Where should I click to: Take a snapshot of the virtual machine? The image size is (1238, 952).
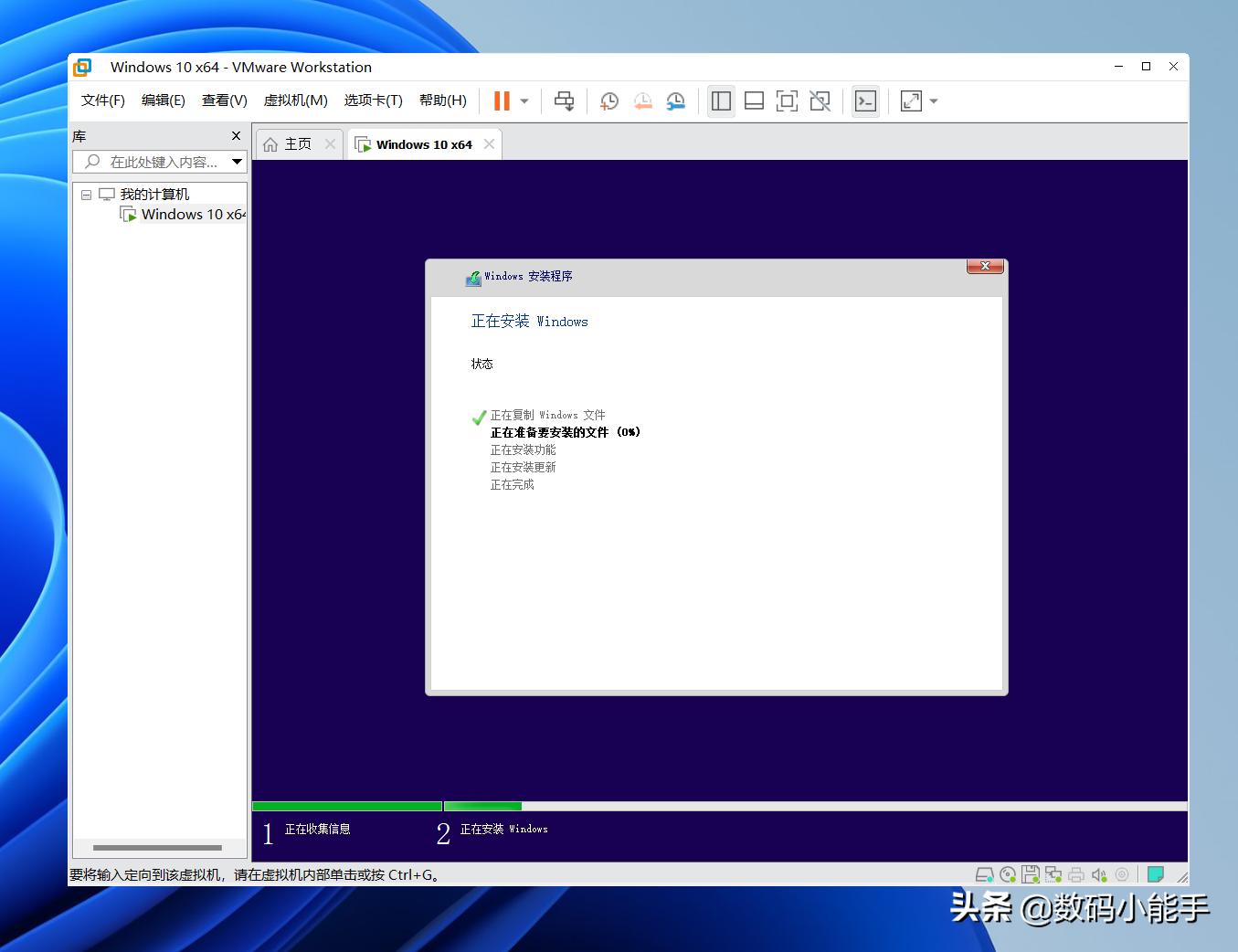click(608, 100)
